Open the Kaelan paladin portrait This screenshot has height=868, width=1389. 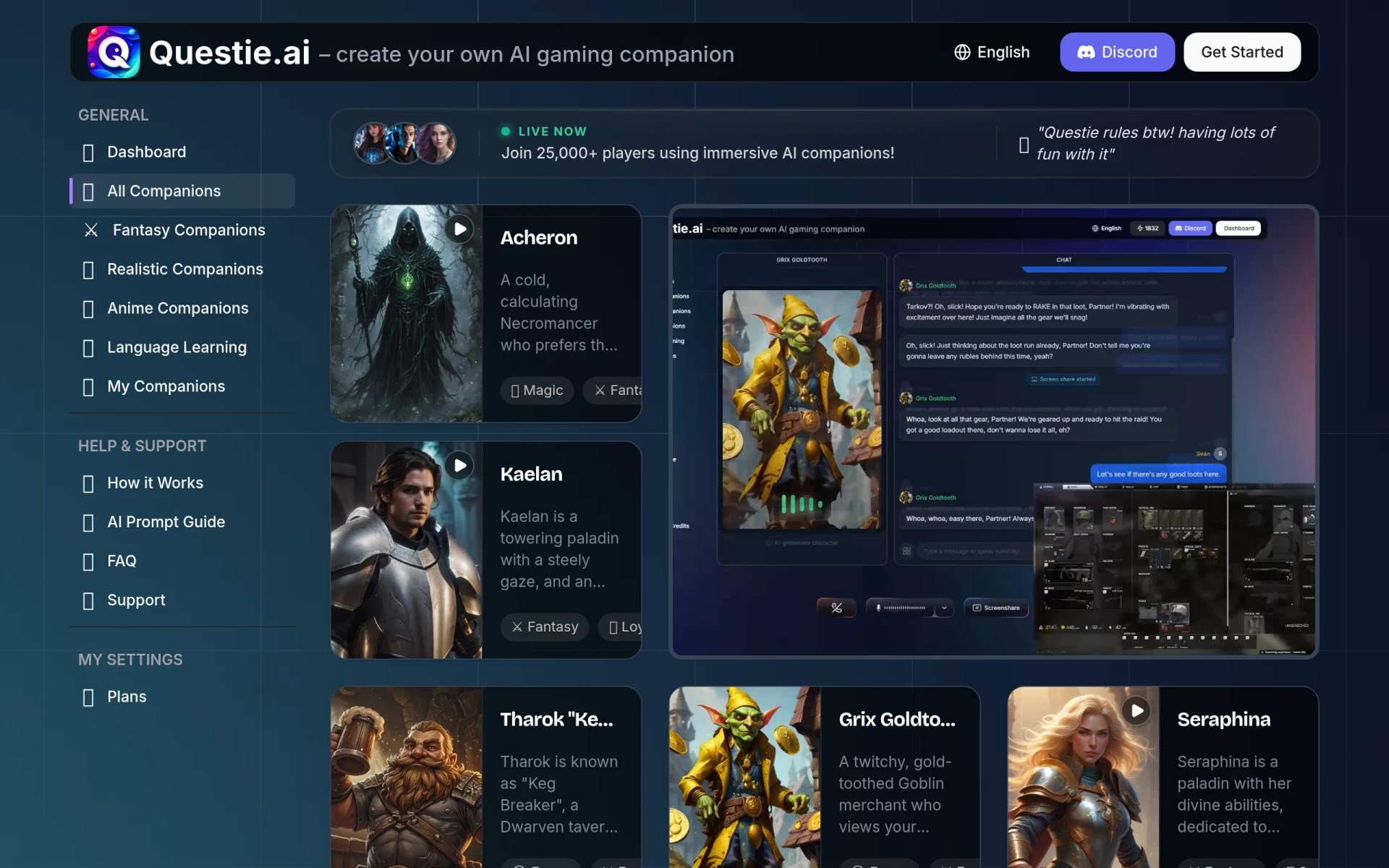tap(407, 550)
